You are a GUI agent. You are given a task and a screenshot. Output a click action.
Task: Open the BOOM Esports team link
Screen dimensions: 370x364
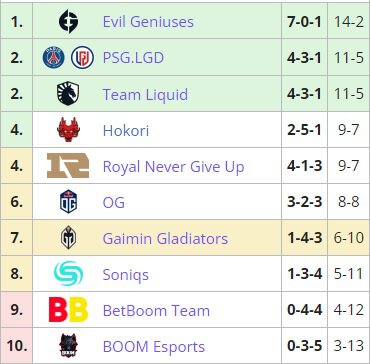[154, 347]
